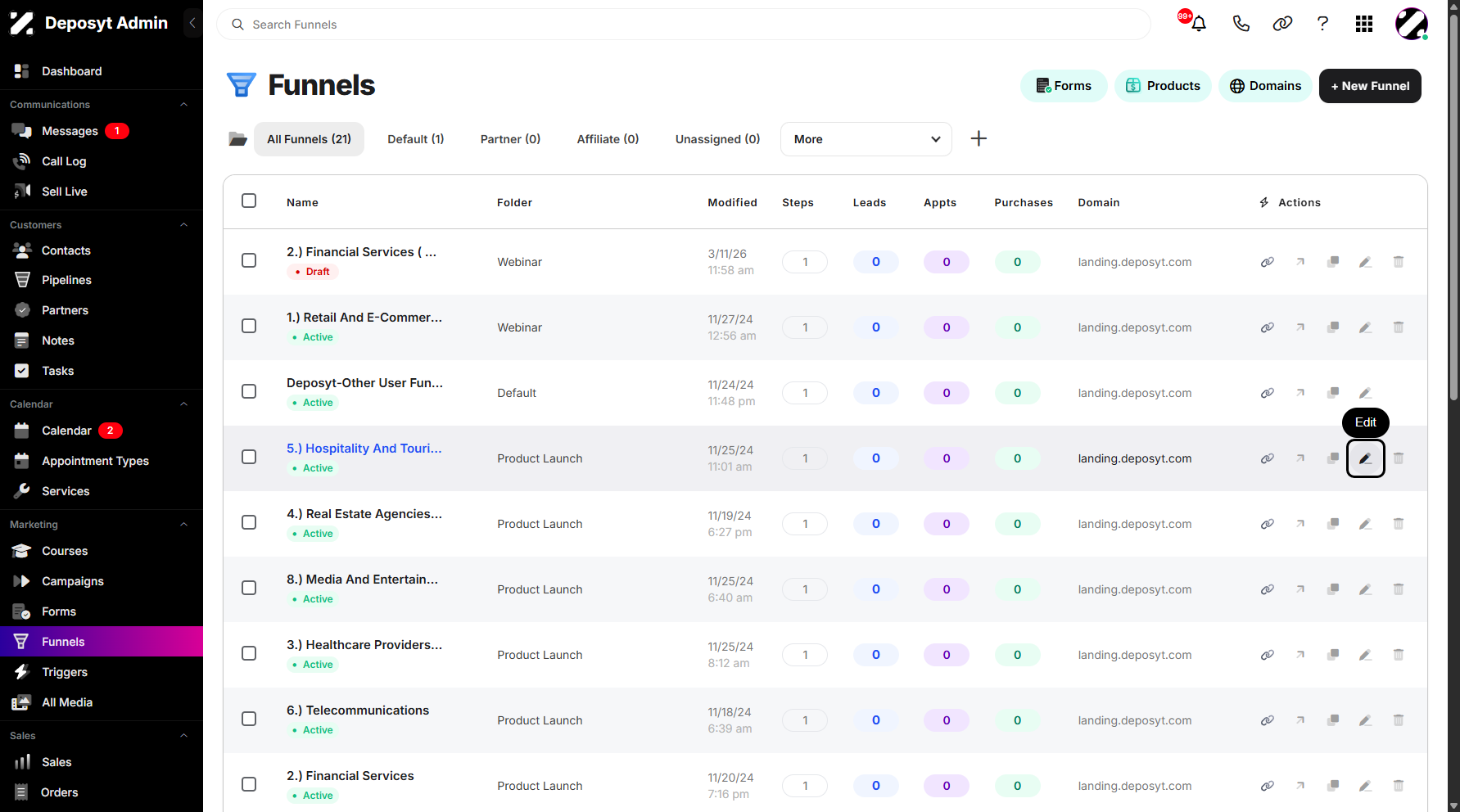The image size is (1460, 812).
Task: Collapse the Communications sidebar section
Action: [184, 105]
